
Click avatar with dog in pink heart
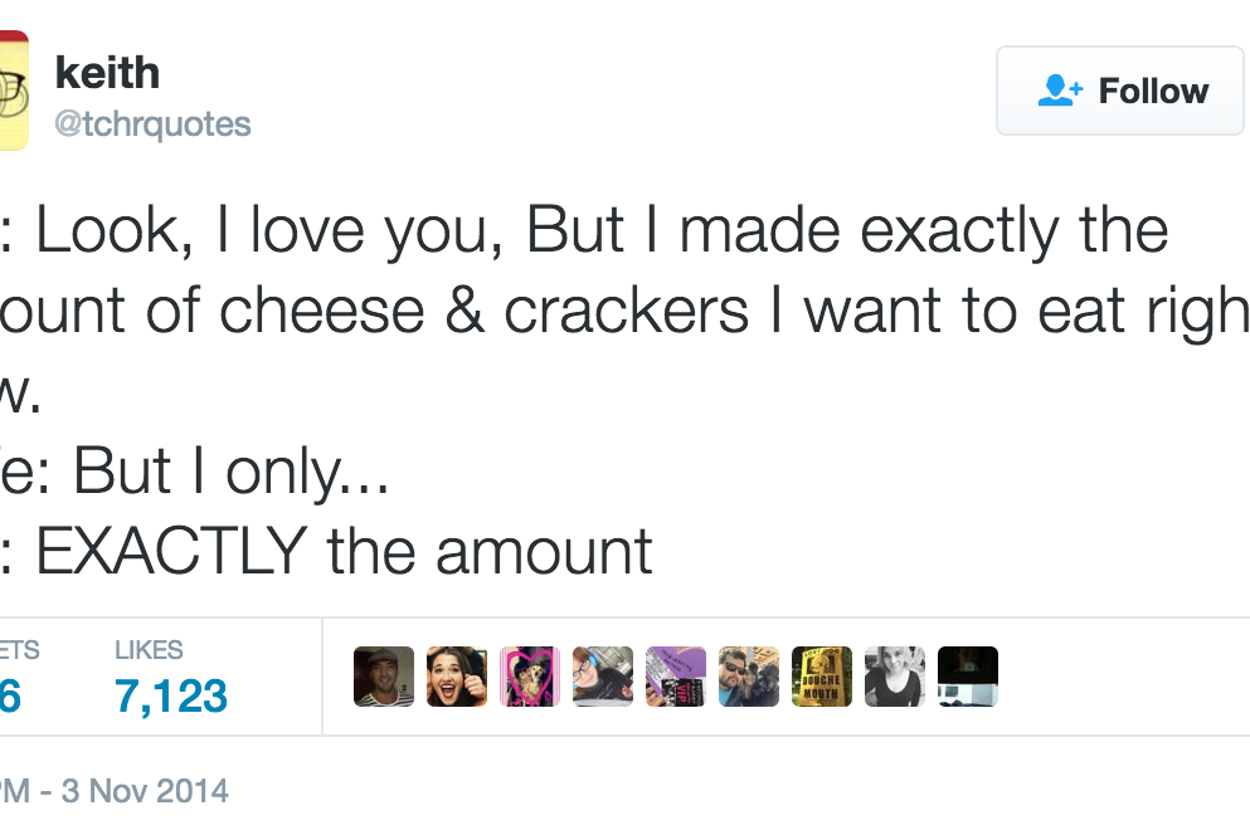[530, 677]
